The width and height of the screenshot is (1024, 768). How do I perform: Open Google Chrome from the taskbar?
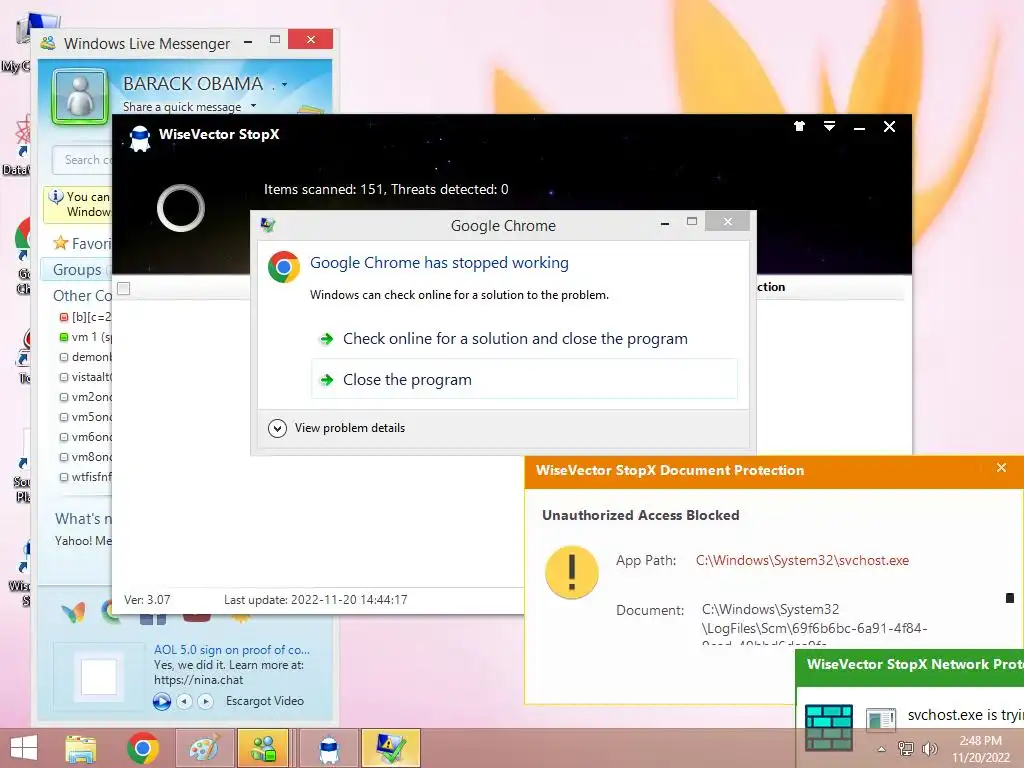(x=143, y=748)
